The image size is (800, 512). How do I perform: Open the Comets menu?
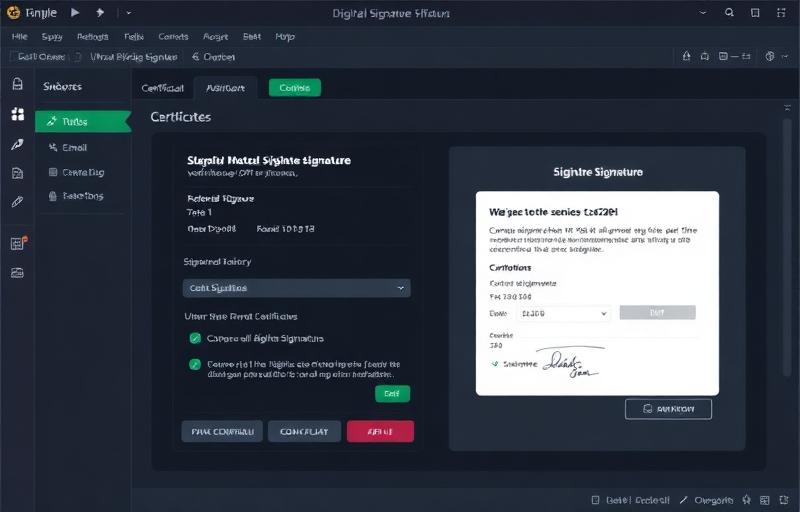pos(173,37)
